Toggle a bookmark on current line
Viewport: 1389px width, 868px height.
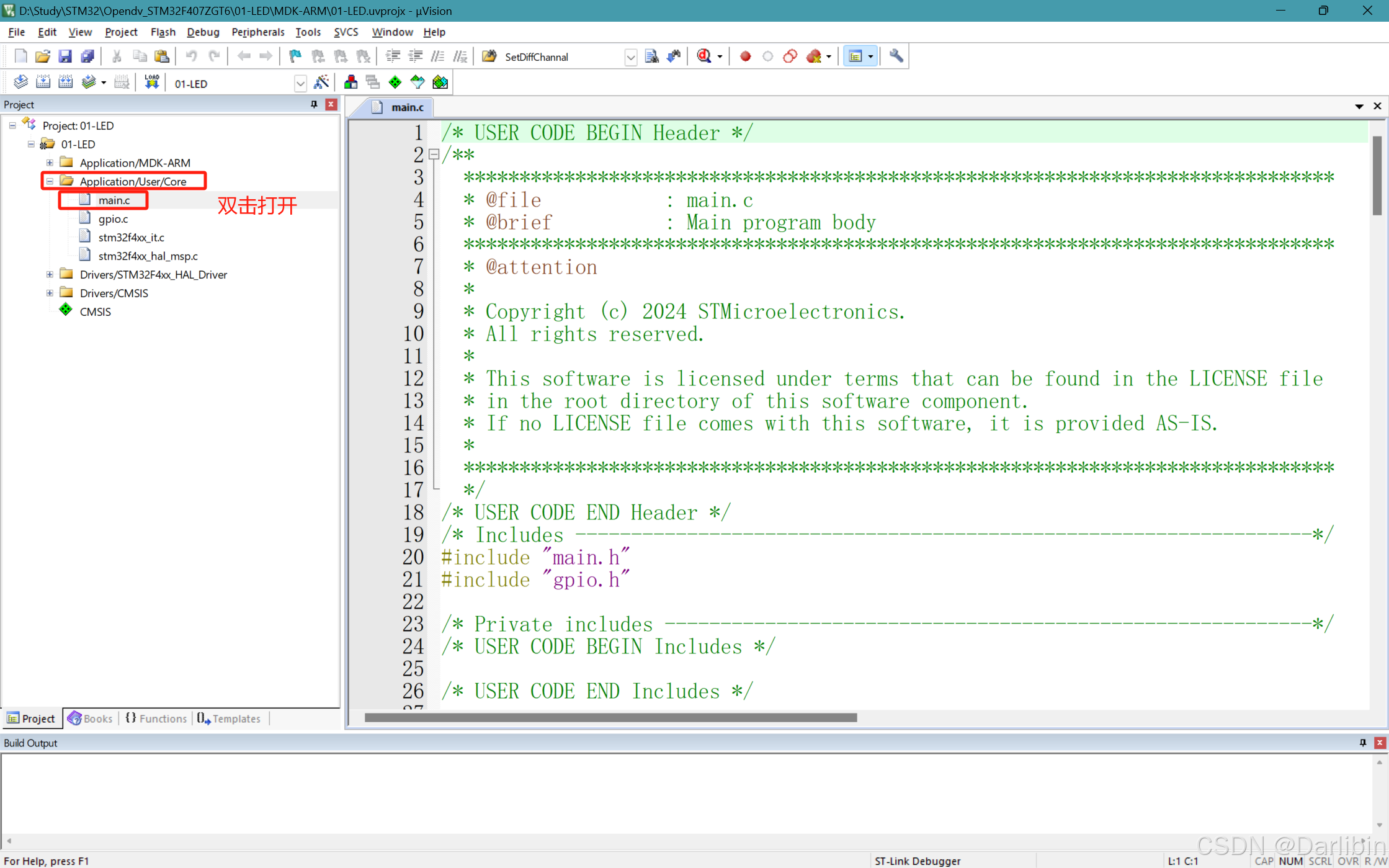click(295, 56)
